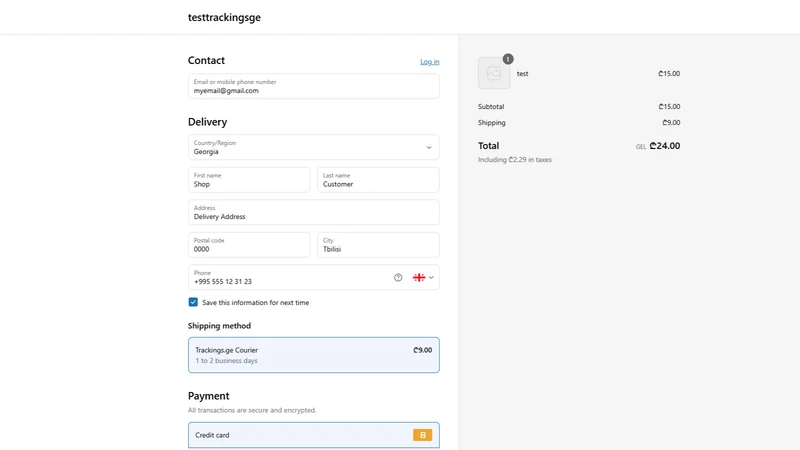
Task: Click the Address field
Action: pyautogui.click(x=314, y=212)
